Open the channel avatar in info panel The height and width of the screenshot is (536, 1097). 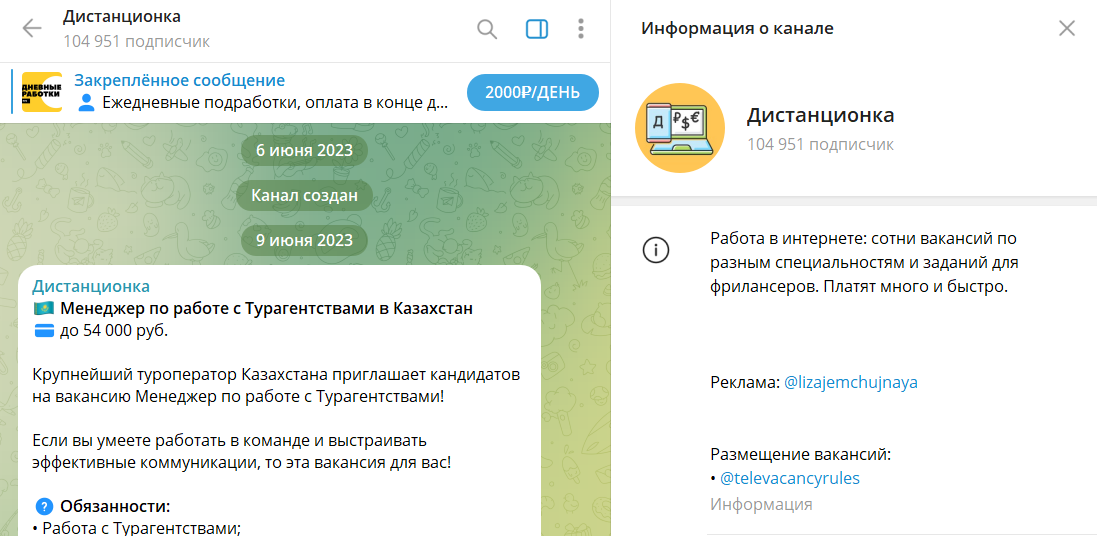(x=680, y=129)
